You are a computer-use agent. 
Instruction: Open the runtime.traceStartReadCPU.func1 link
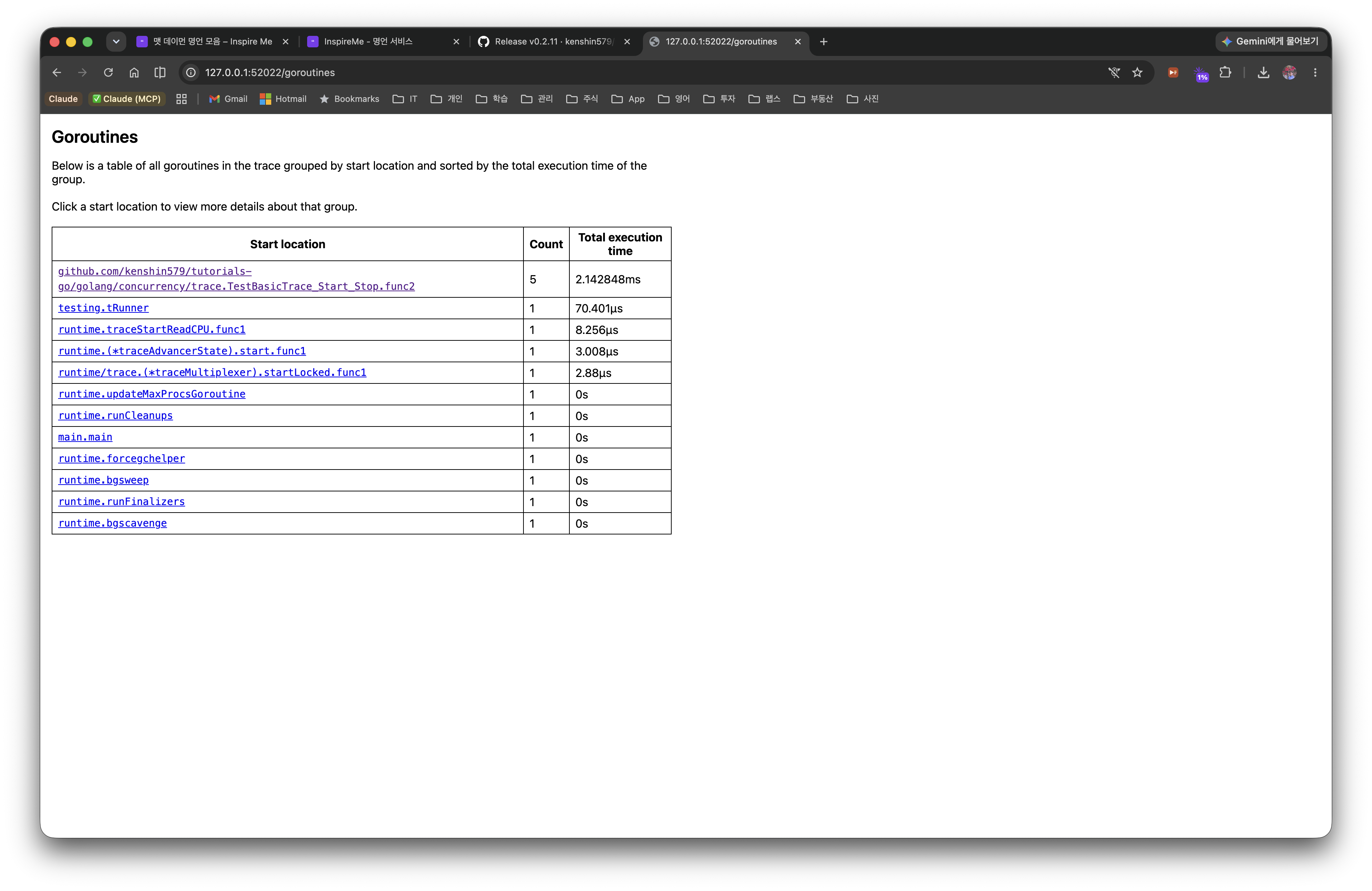(152, 329)
